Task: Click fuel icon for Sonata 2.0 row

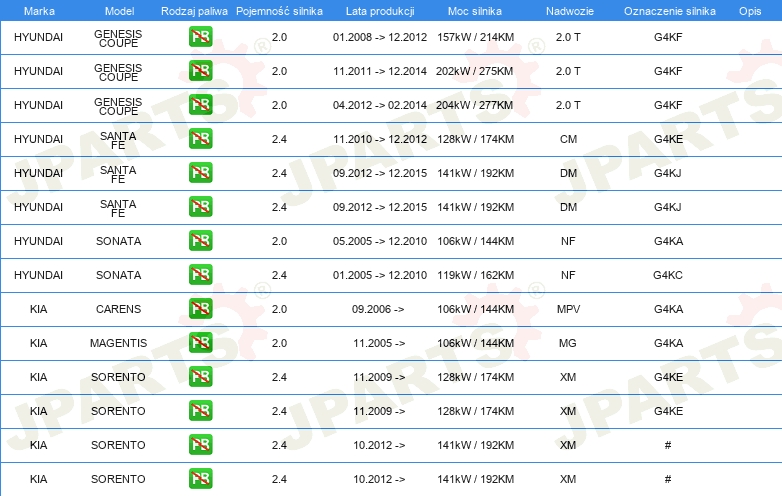Action: [200, 241]
